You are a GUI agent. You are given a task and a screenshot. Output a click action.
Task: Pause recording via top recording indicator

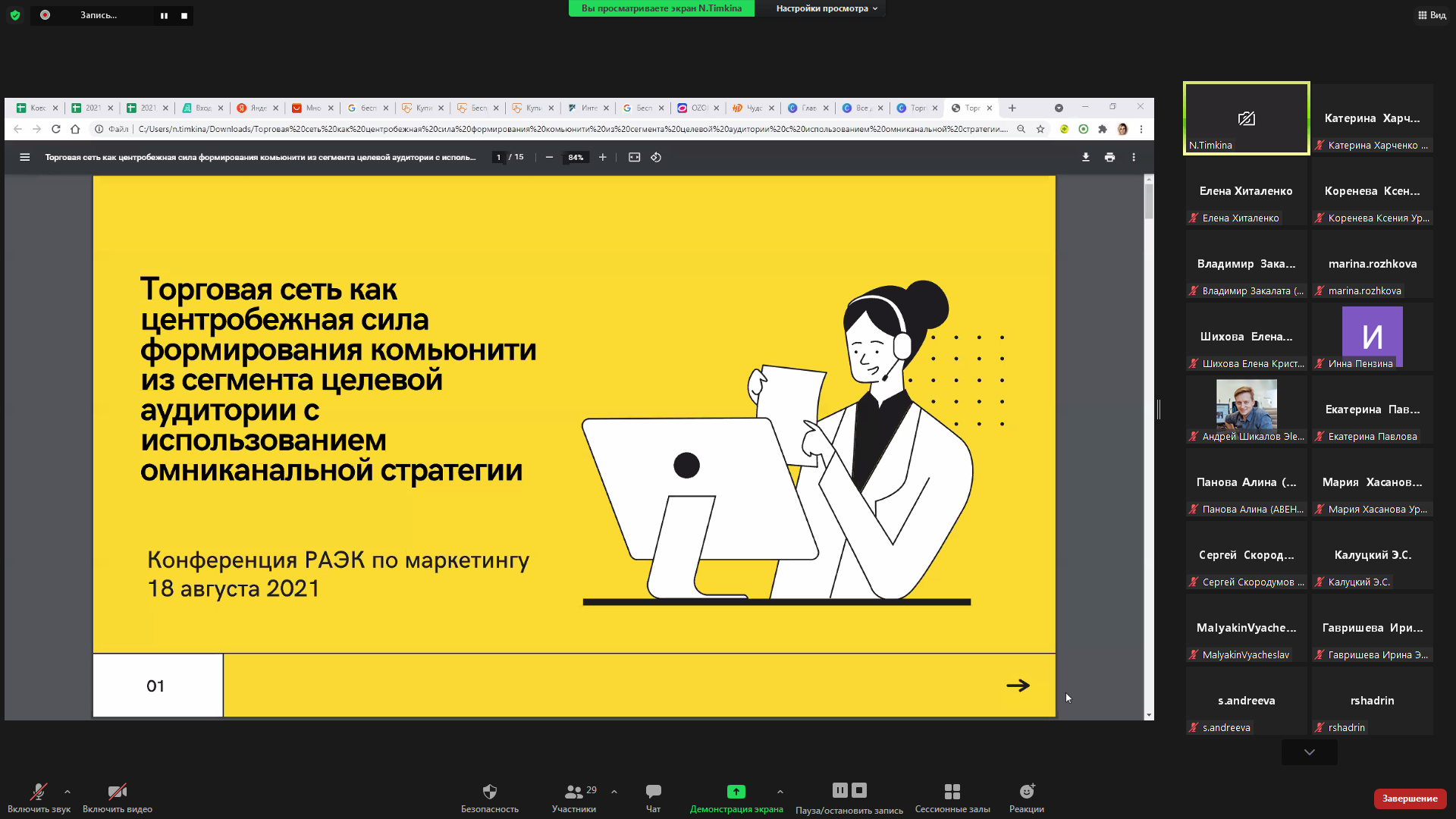164,15
